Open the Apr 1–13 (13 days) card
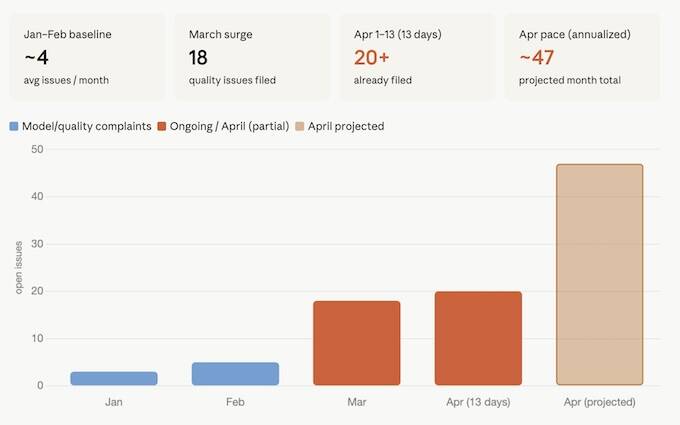Viewport: 680px width, 425px height. 417,56
